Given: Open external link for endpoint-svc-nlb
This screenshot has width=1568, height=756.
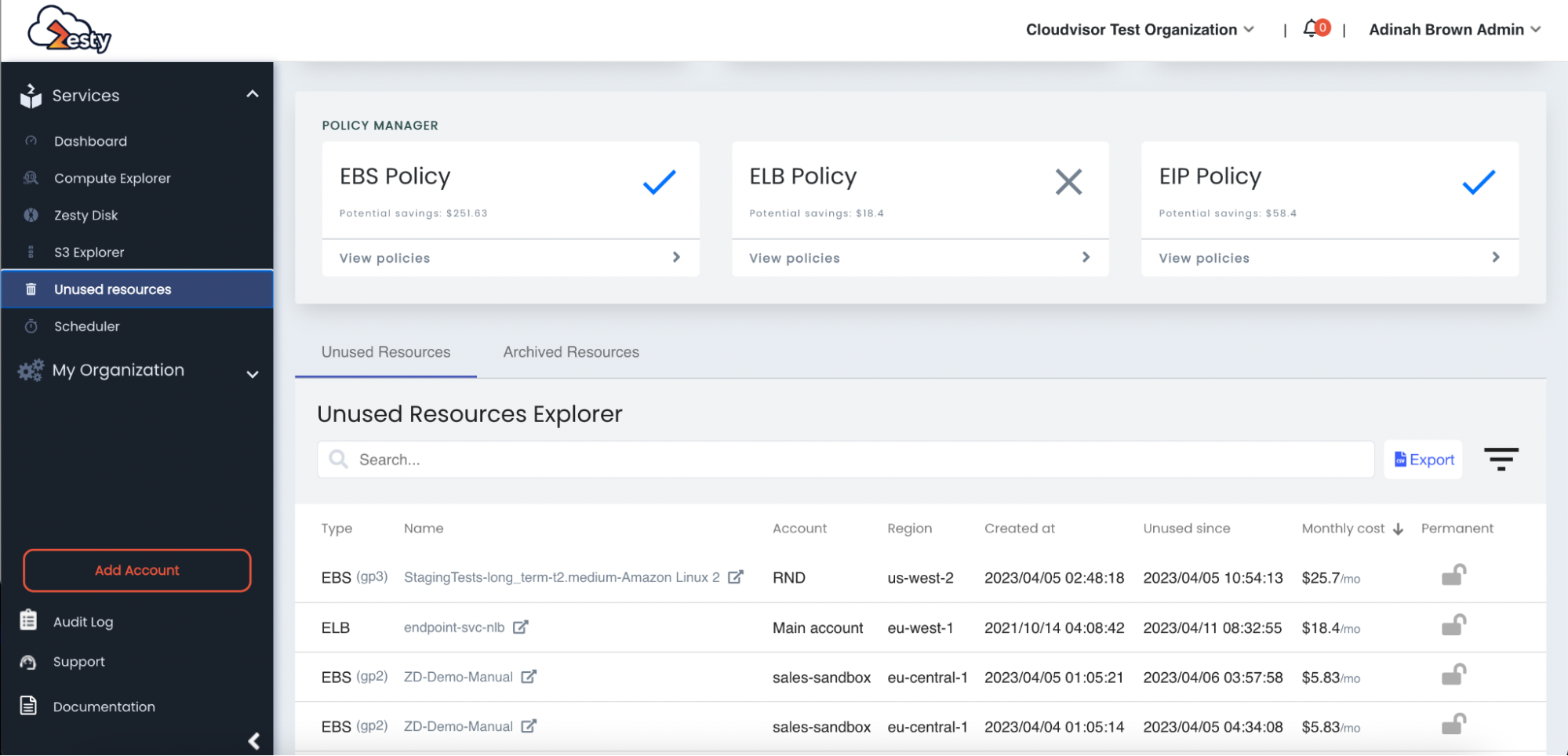Looking at the screenshot, I should (x=521, y=627).
